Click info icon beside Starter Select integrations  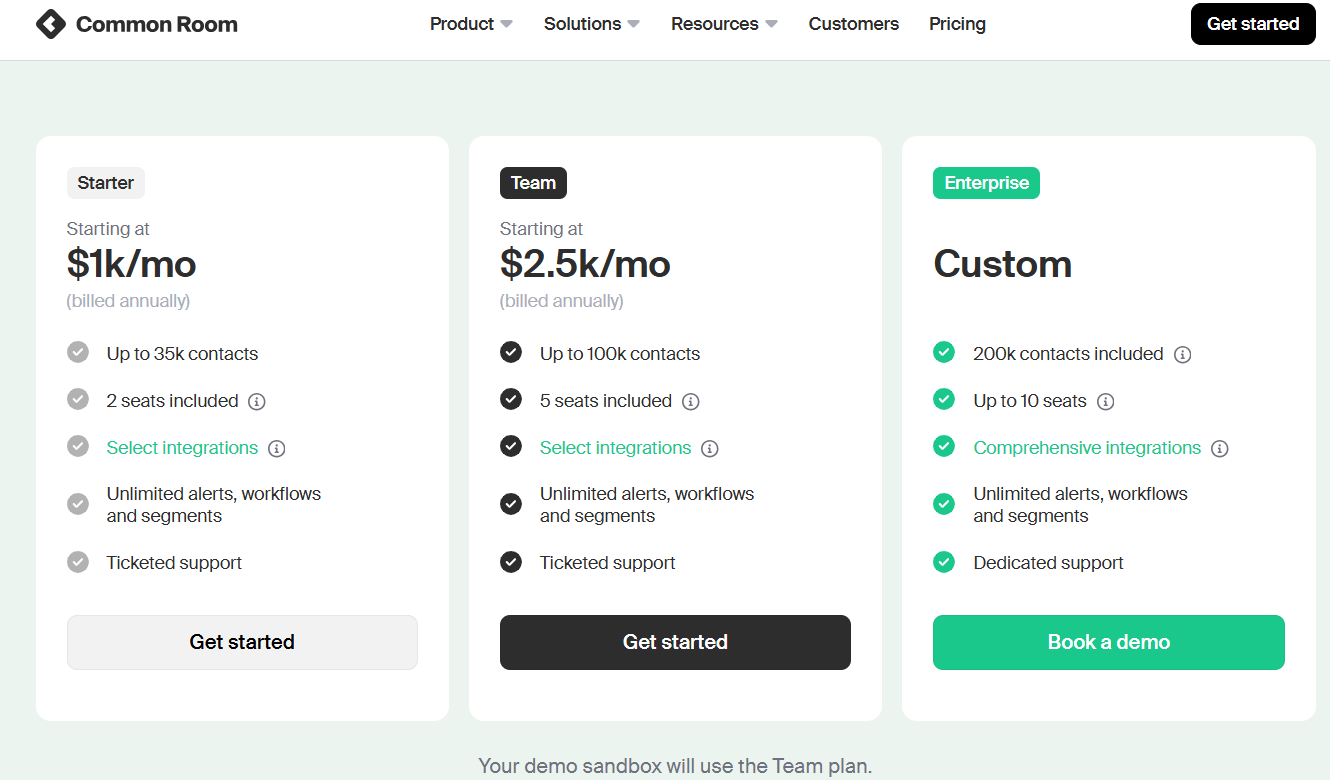(277, 449)
